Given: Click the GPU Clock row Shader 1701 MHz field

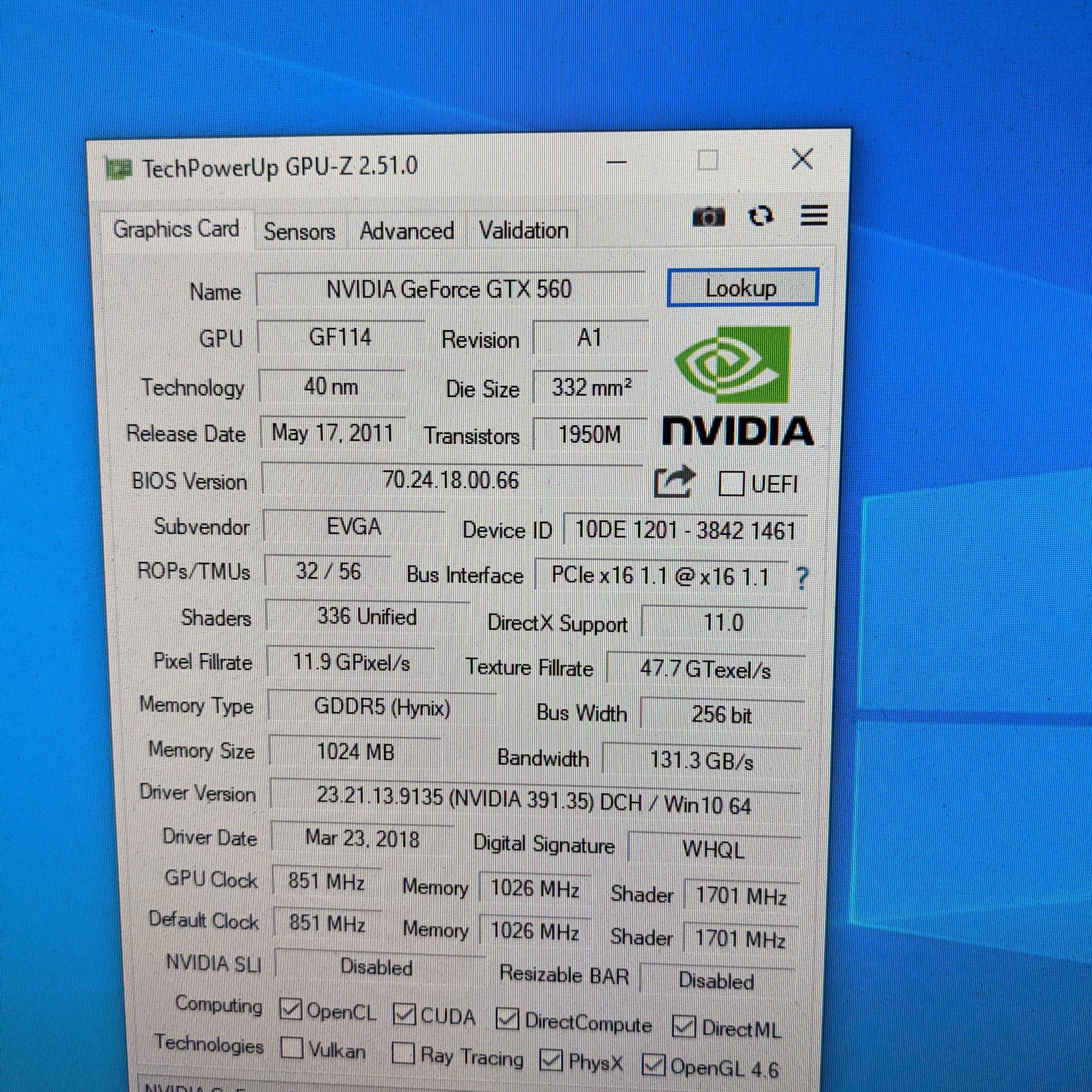Looking at the screenshot, I should point(741,895).
